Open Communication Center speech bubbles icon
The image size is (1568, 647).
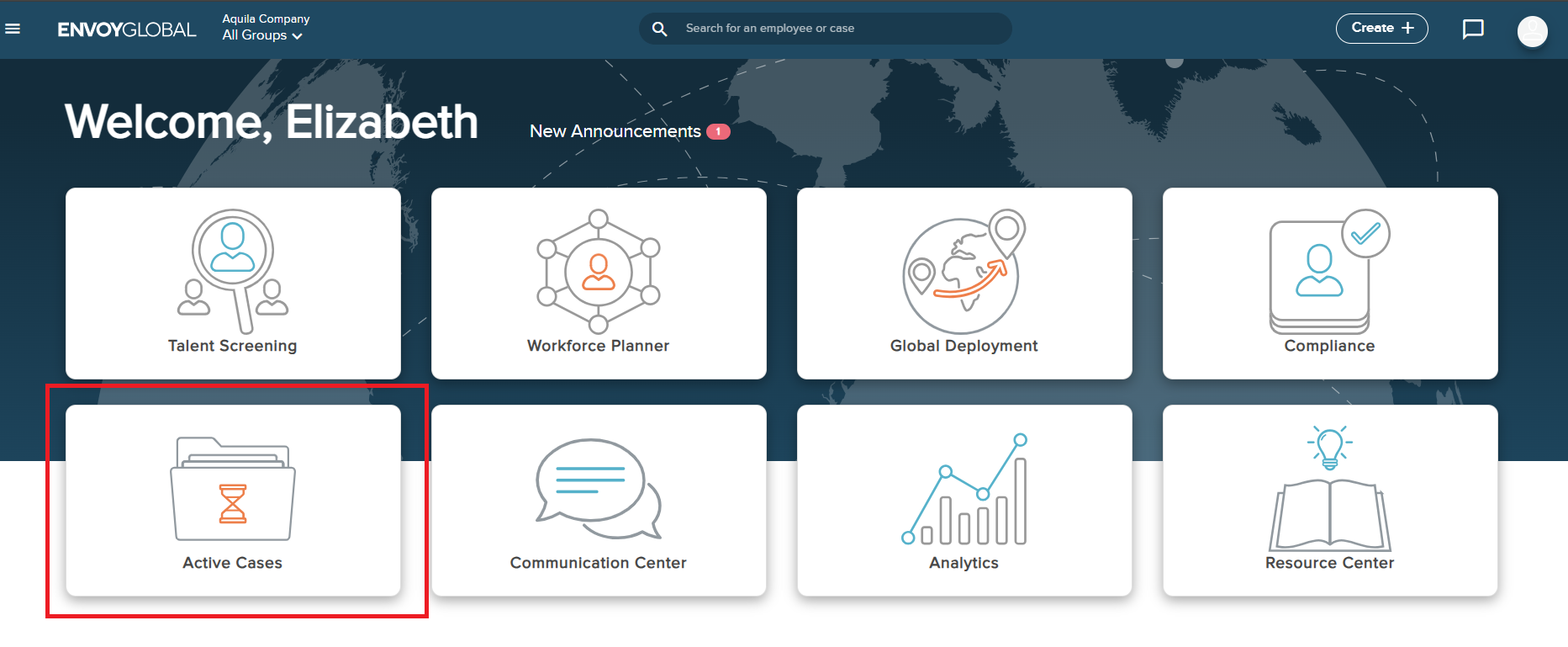pyautogui.click(x=598, y=489)
